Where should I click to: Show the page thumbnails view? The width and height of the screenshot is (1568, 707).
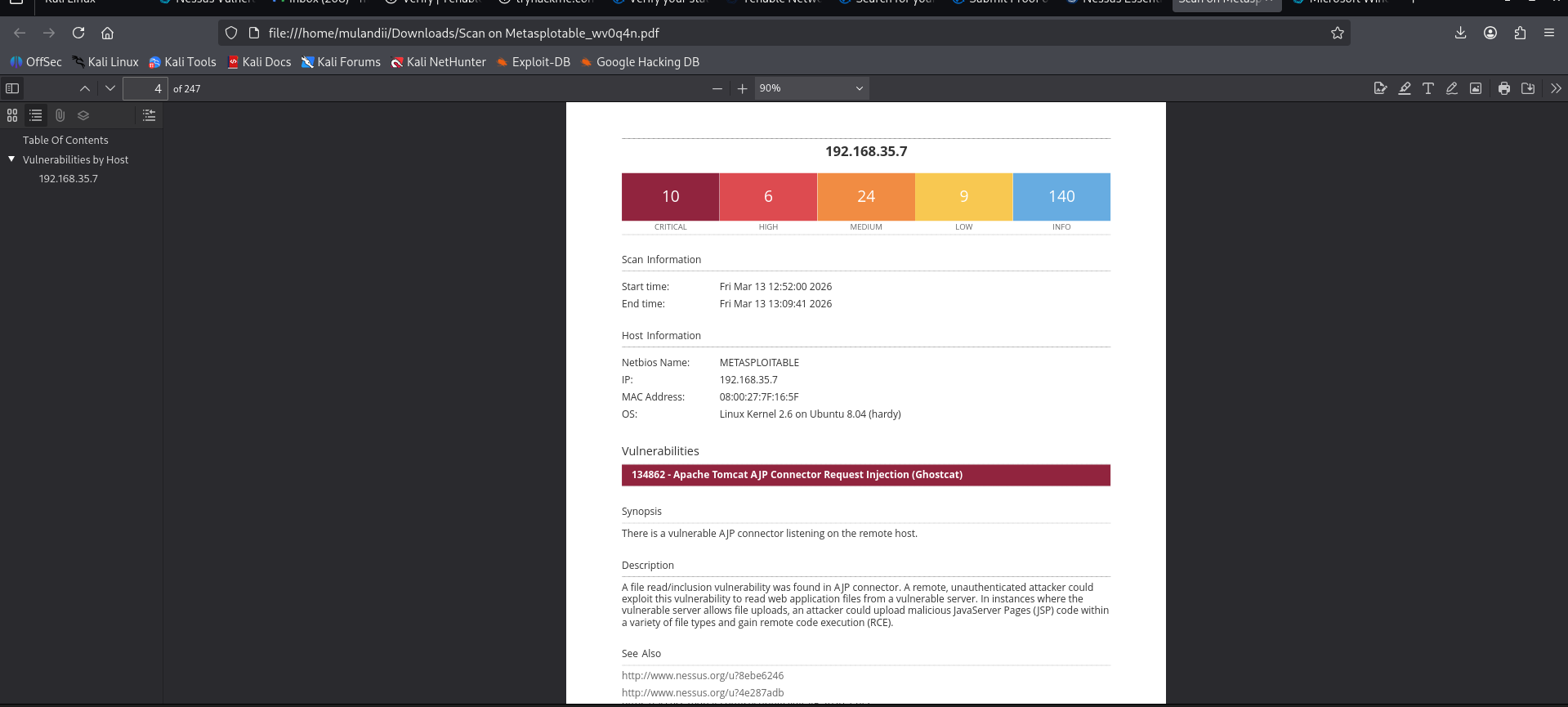click(12, 115)
